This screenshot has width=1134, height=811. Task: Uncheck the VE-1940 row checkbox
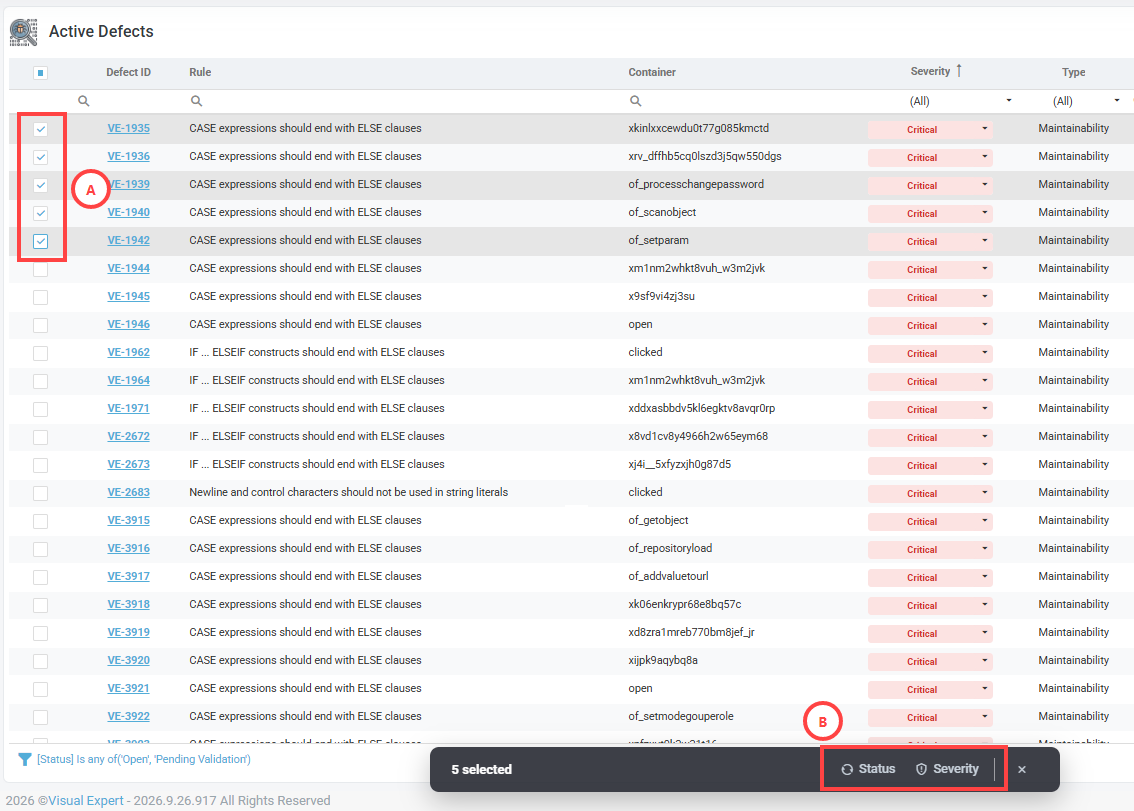[x=40, y=213]
